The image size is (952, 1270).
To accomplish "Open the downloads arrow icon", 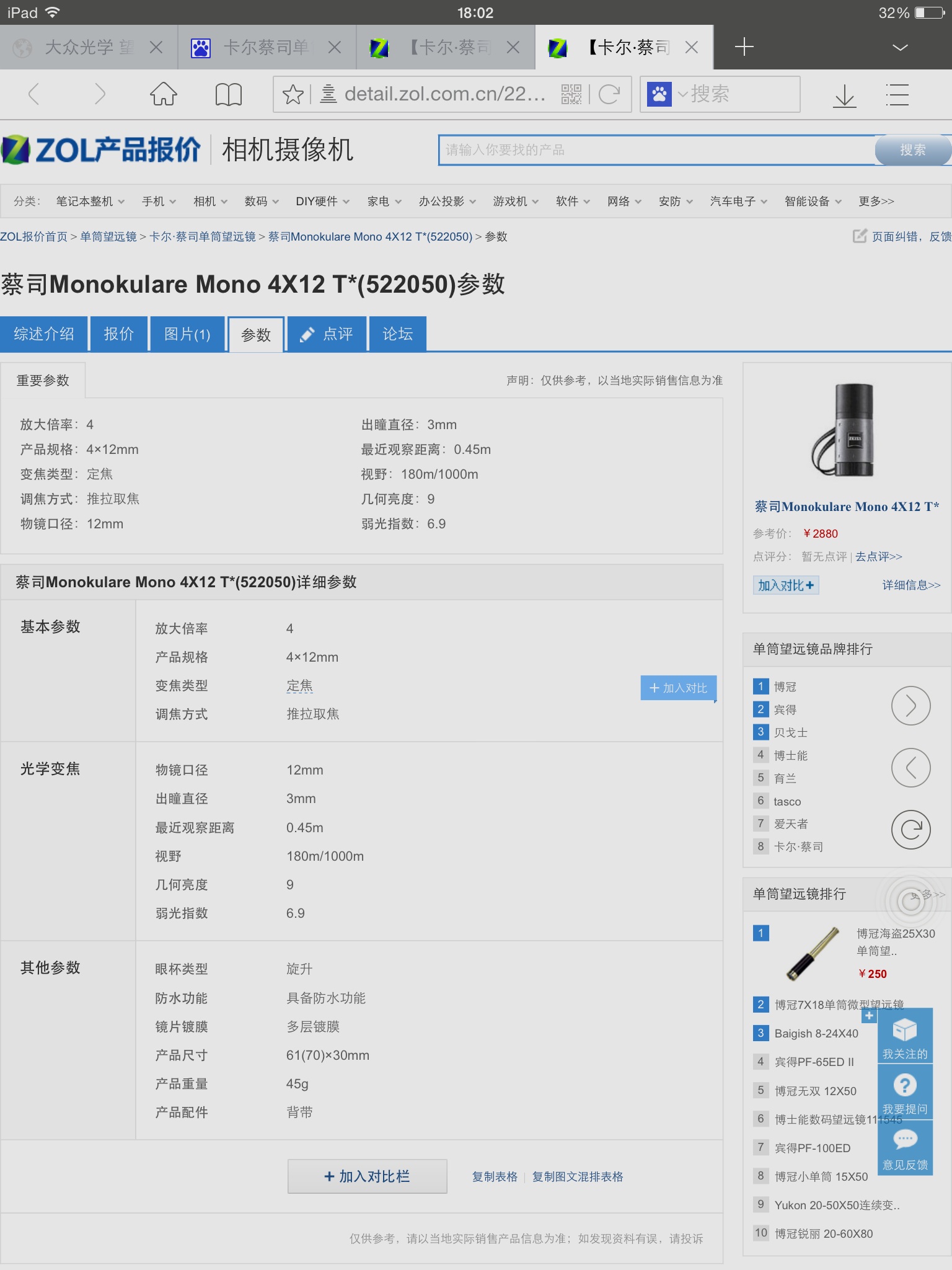I will coord(844,95).
